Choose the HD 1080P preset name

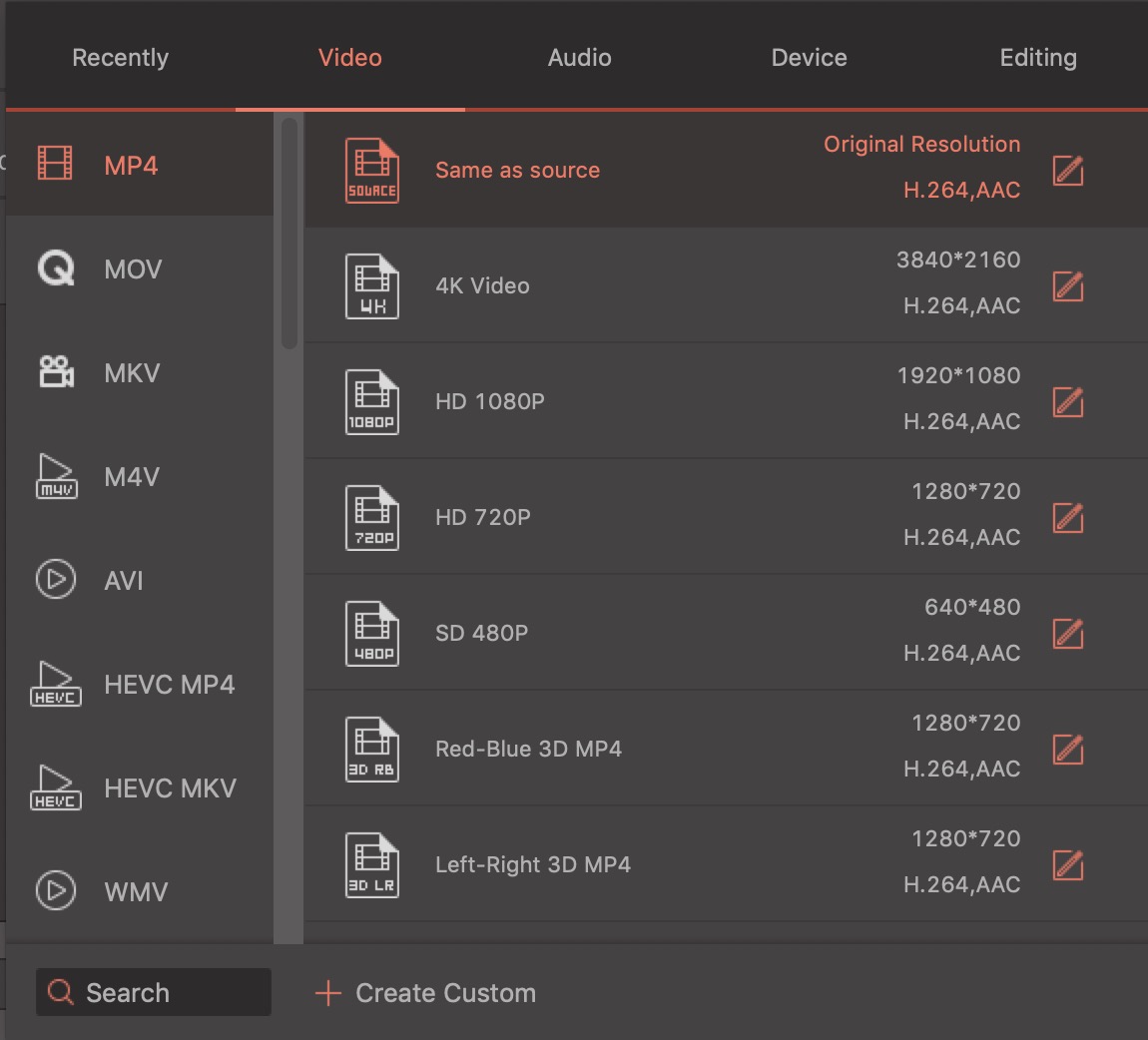490,401
